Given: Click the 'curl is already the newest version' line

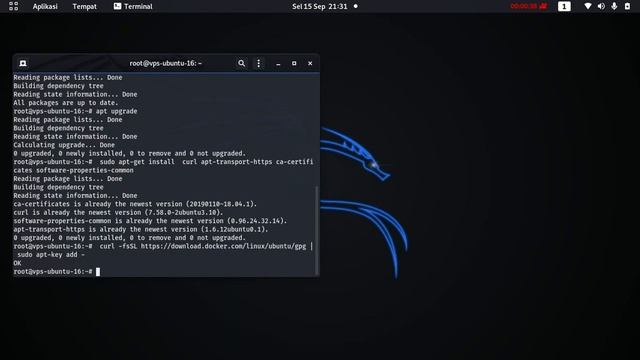Looking at the screenshot, I should (118, 213).
